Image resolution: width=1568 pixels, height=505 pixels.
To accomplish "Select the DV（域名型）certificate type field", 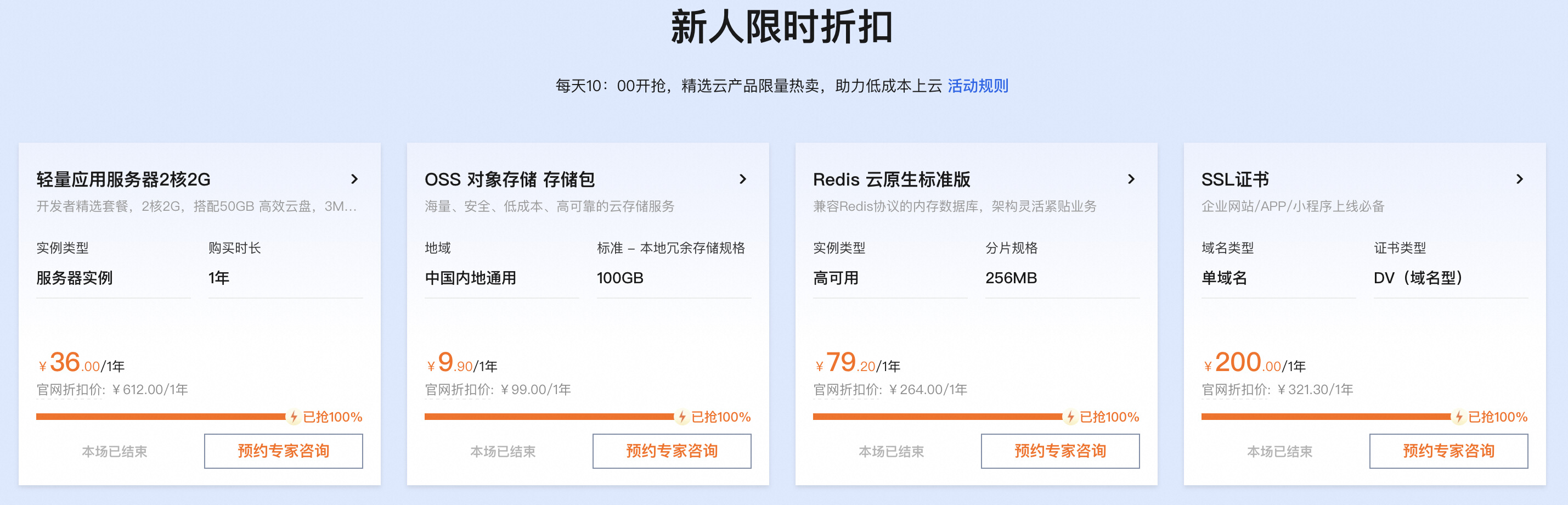I will 1451,278.
